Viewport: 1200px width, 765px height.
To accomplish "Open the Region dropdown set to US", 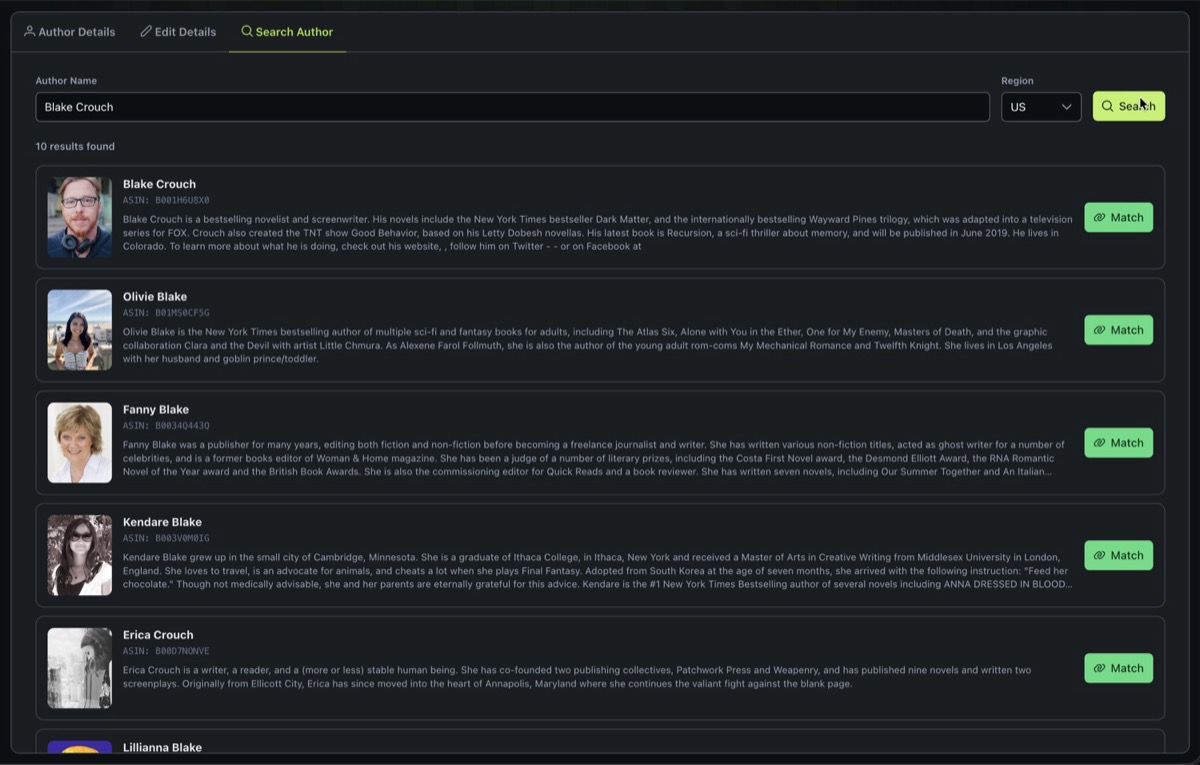I will (x=1040, y=107).
